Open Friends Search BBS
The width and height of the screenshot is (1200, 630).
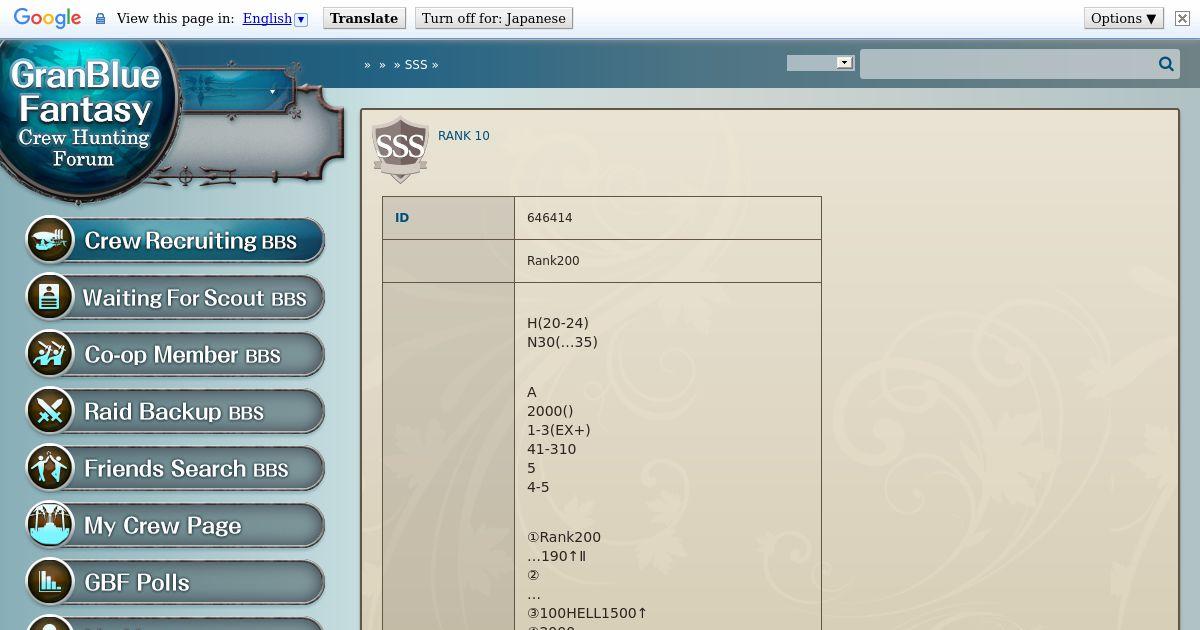[175, 469]
